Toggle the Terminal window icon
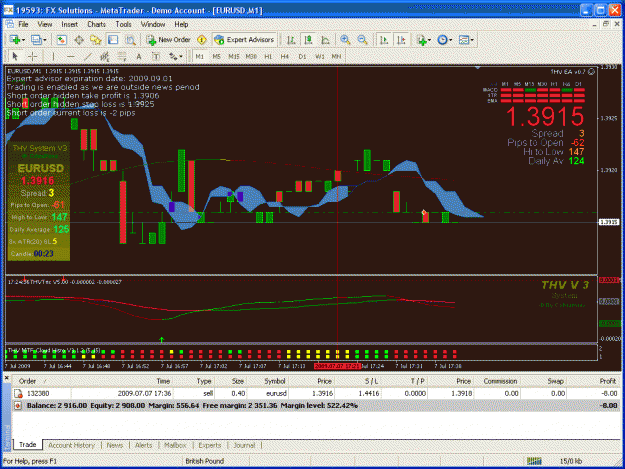The image size is (625, 469). [113, 40]
